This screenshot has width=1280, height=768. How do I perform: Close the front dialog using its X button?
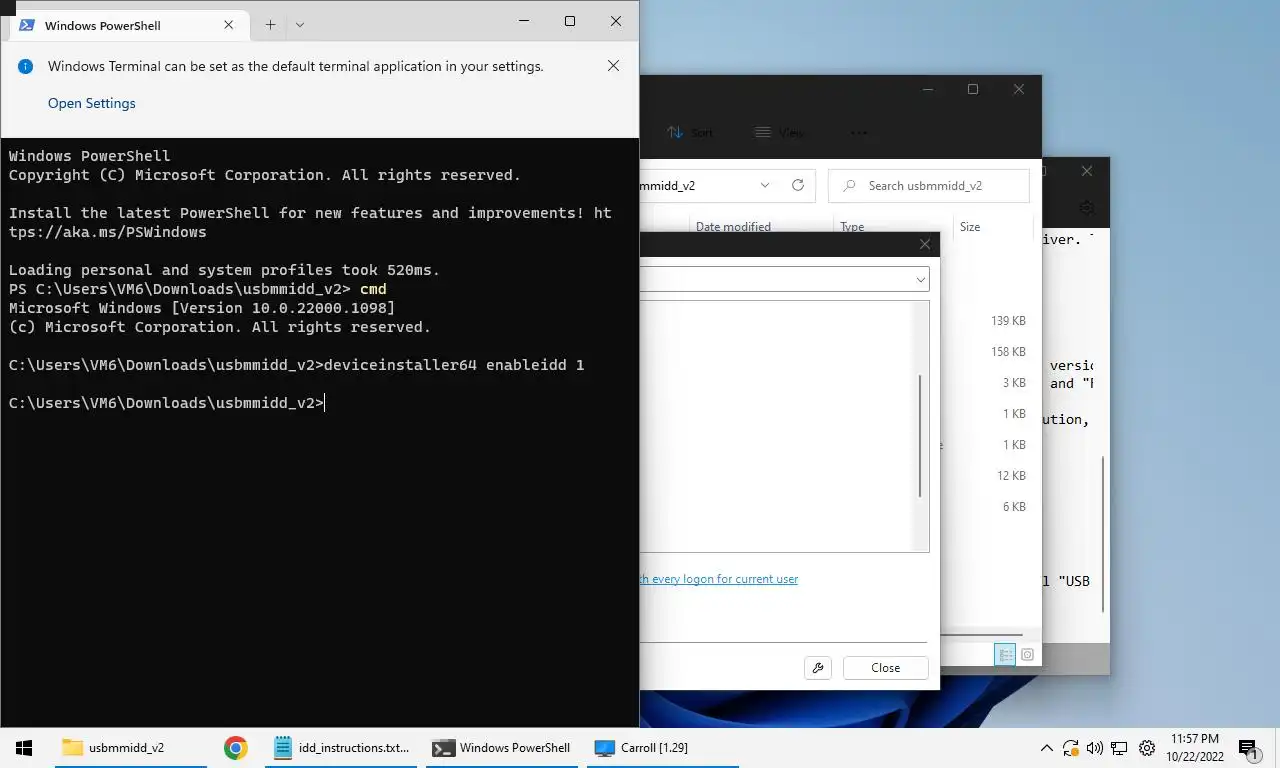[x=925, y=244]
